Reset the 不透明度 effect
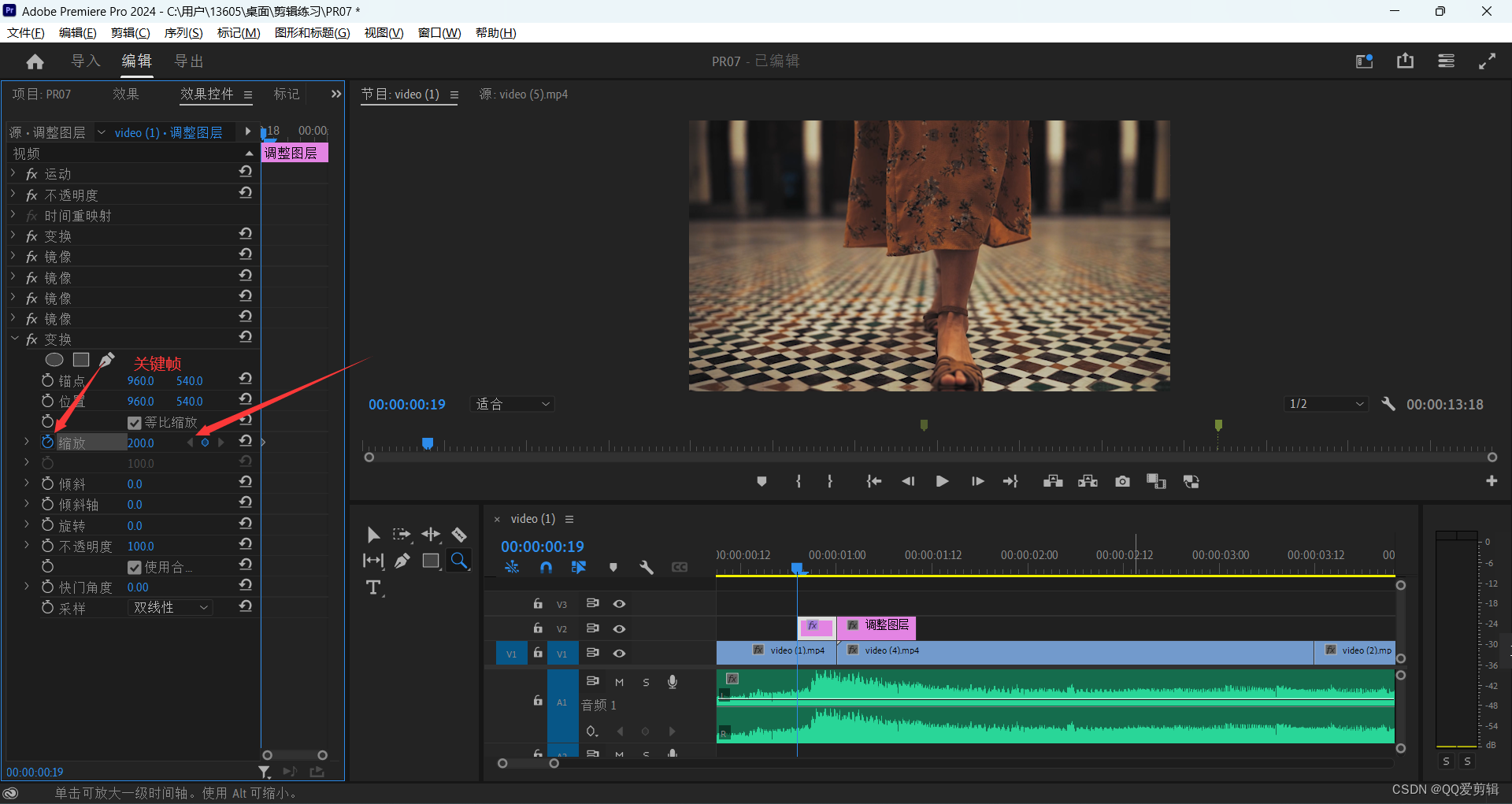Viewport: 1512px width, 804px height. tap(246, 193)
